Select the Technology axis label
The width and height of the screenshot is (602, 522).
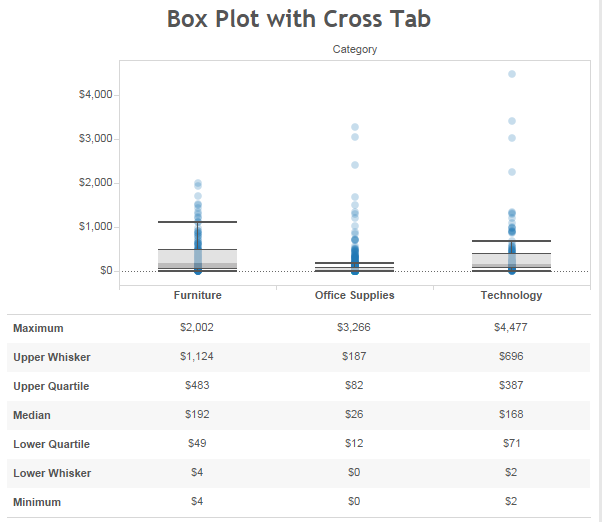point(511,295)
